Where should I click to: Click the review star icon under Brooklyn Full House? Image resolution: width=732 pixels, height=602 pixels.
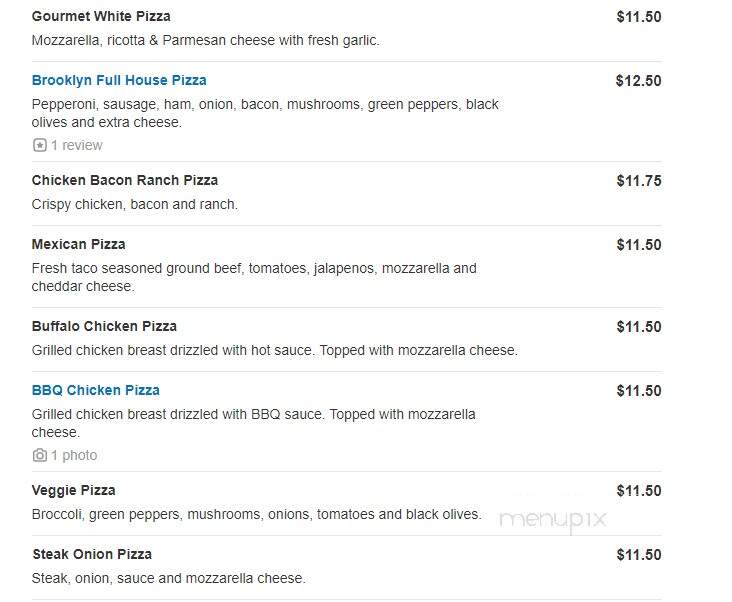click(x=40, y=145)
